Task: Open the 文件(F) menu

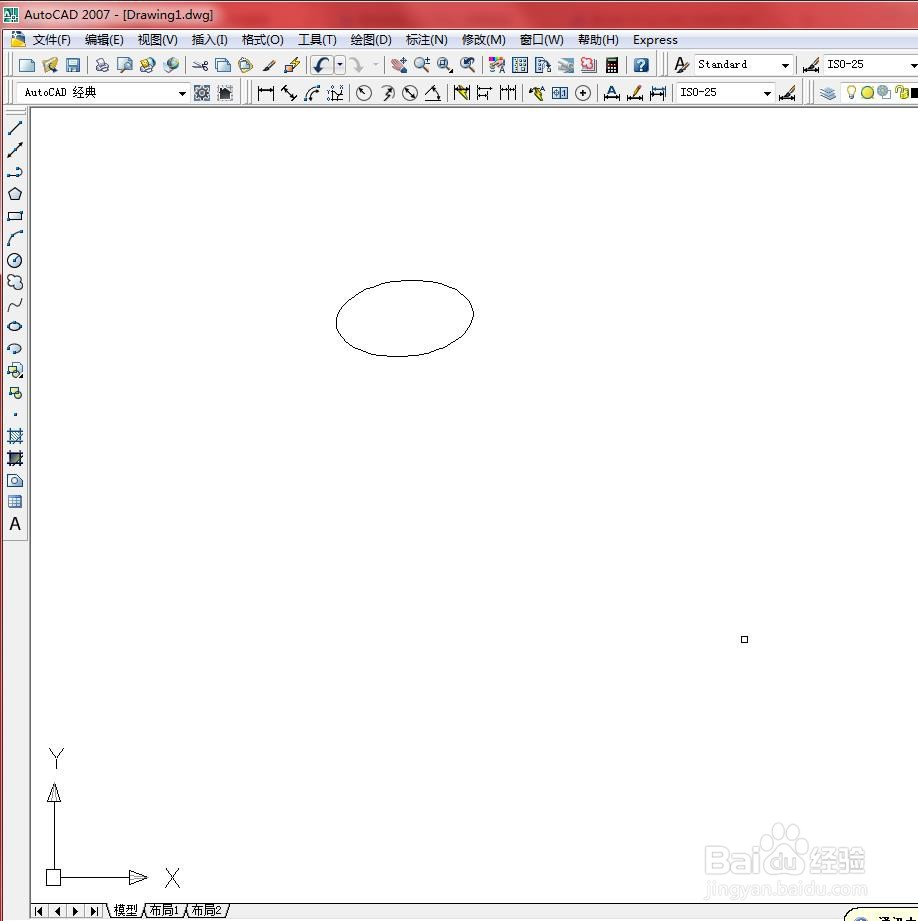Action: pyautogui.click(x=52, y=39)
